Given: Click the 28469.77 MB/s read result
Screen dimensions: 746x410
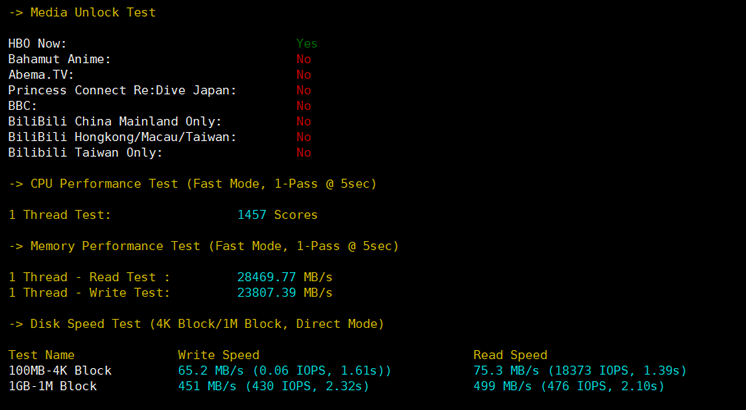Looking at the screenshot, I should 284,277.
